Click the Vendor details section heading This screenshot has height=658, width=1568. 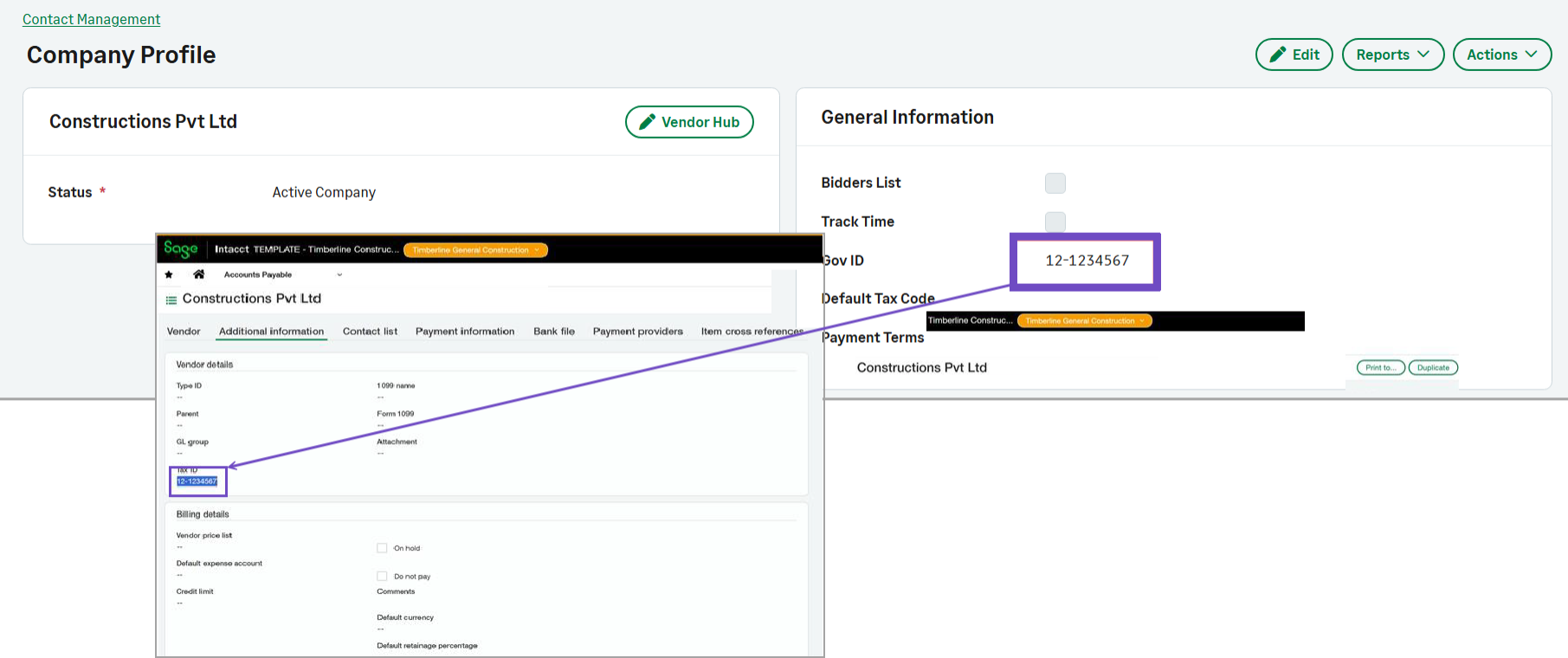coord(204,364)
